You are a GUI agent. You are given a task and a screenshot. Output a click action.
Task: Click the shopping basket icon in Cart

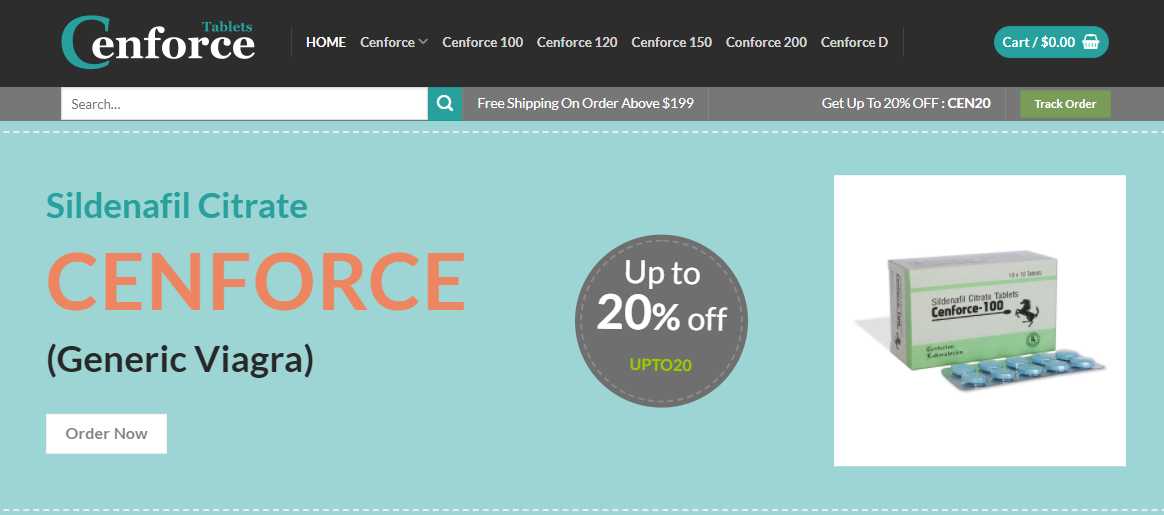pyautogui.click(x=1091, y=42)
